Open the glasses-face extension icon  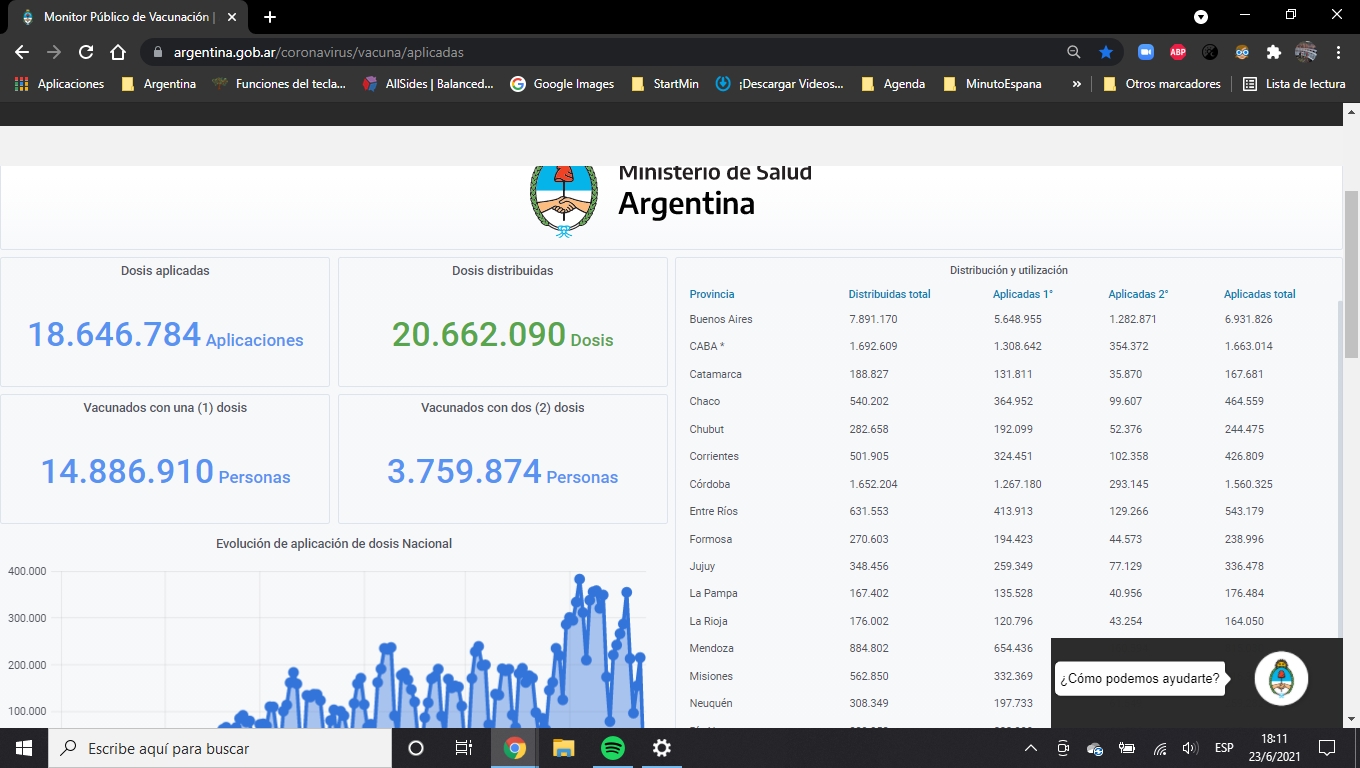point(1242,52)
